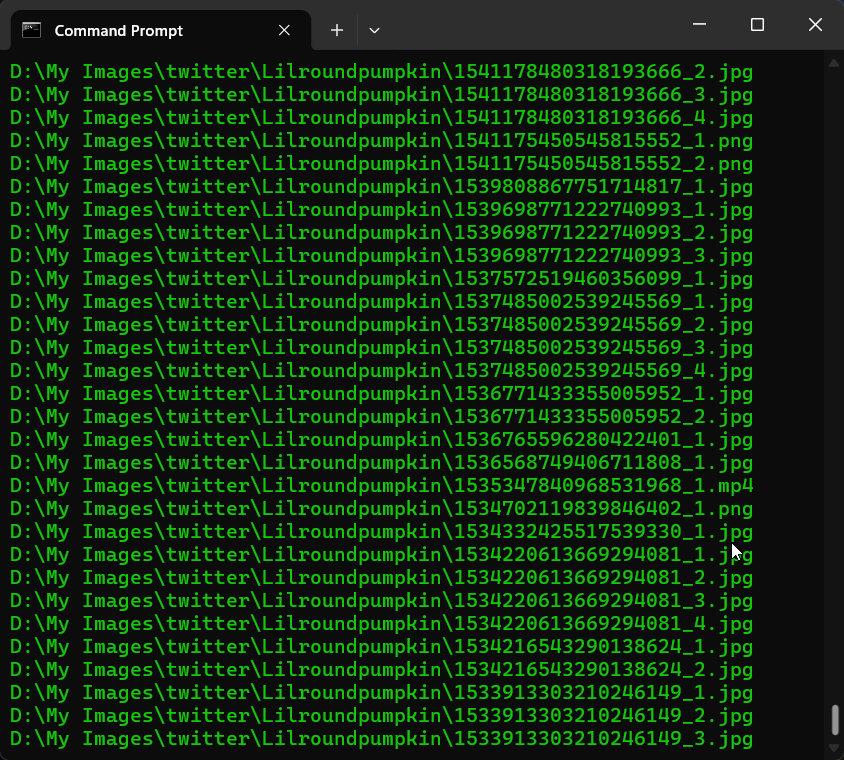This screenshot has width=844, height=760.
Task: Click the line ending 1534216543290138624_2.jpg
Action: pyautogui.click(x=381, y=670)
